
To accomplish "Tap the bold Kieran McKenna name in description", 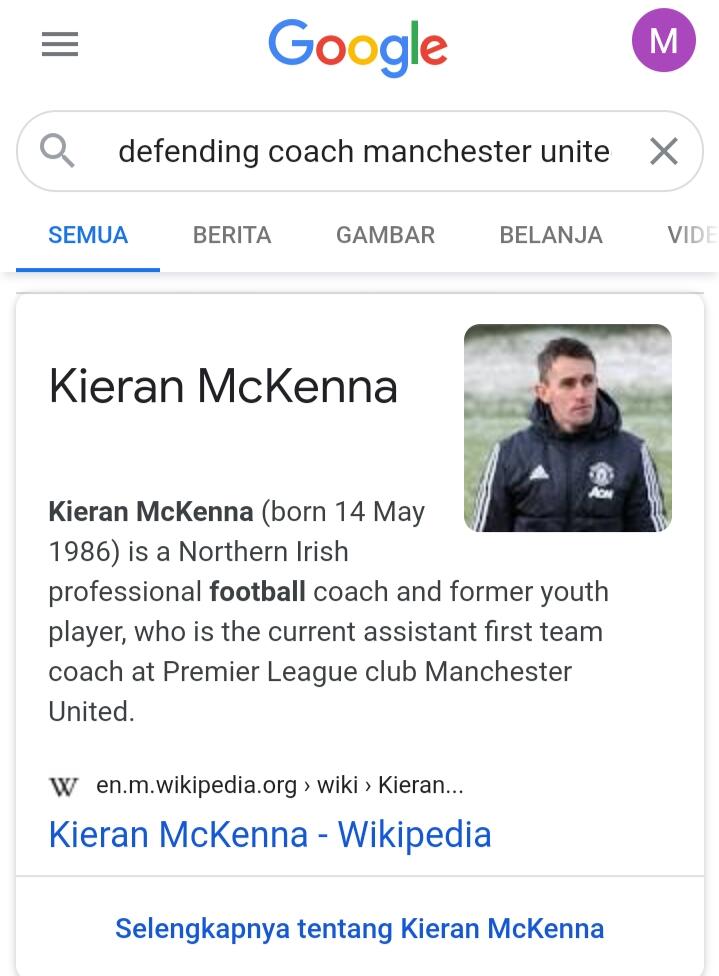I will [151, 512].
